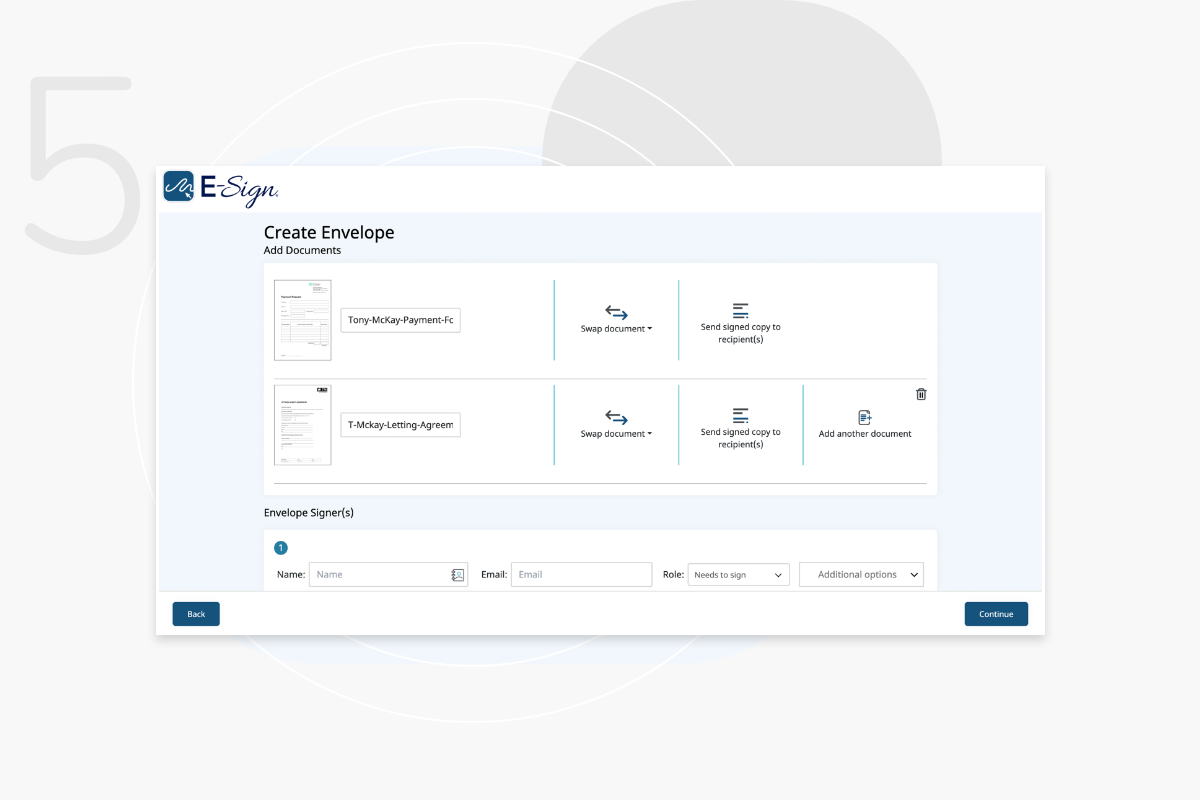This screenshot has width=1200, height=800.
Task: Click swap arrows icon for T-Mckay-Letting-Agreement document
Action: (x=616, y=418)
